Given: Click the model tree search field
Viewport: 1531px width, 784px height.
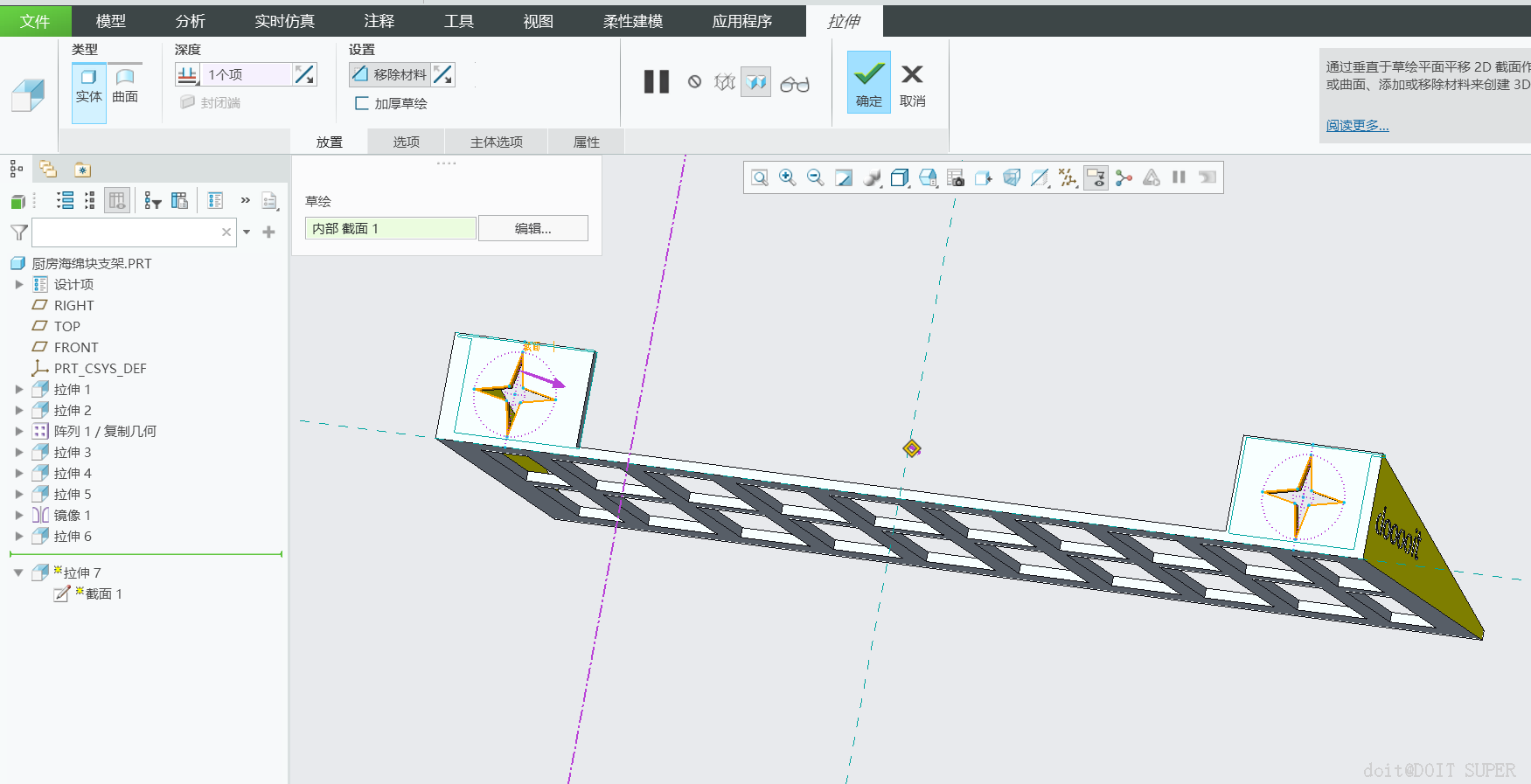Looking at the screenshot, I should point(127,232).
